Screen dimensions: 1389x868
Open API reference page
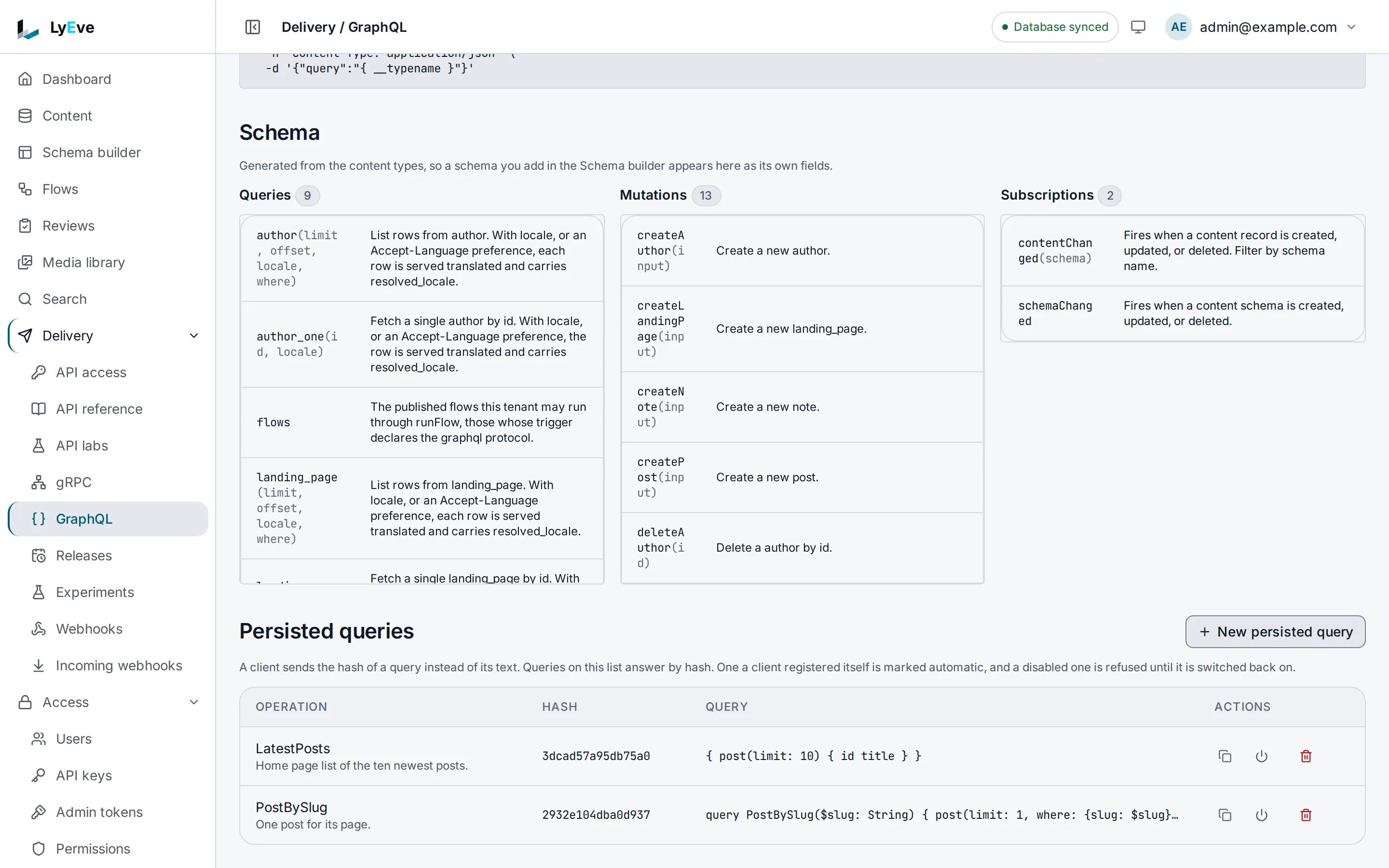pos(108,409)
